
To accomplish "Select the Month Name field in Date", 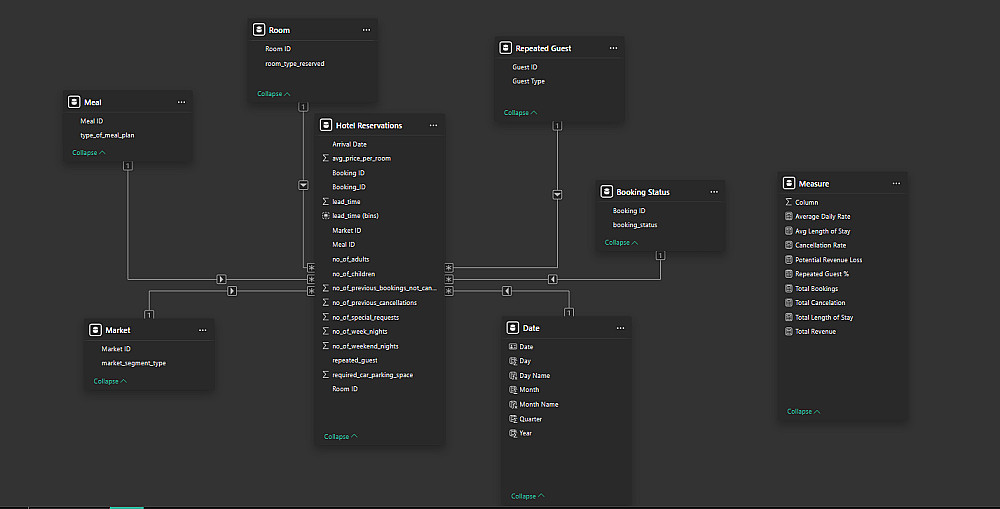I will tap(538, 405).
